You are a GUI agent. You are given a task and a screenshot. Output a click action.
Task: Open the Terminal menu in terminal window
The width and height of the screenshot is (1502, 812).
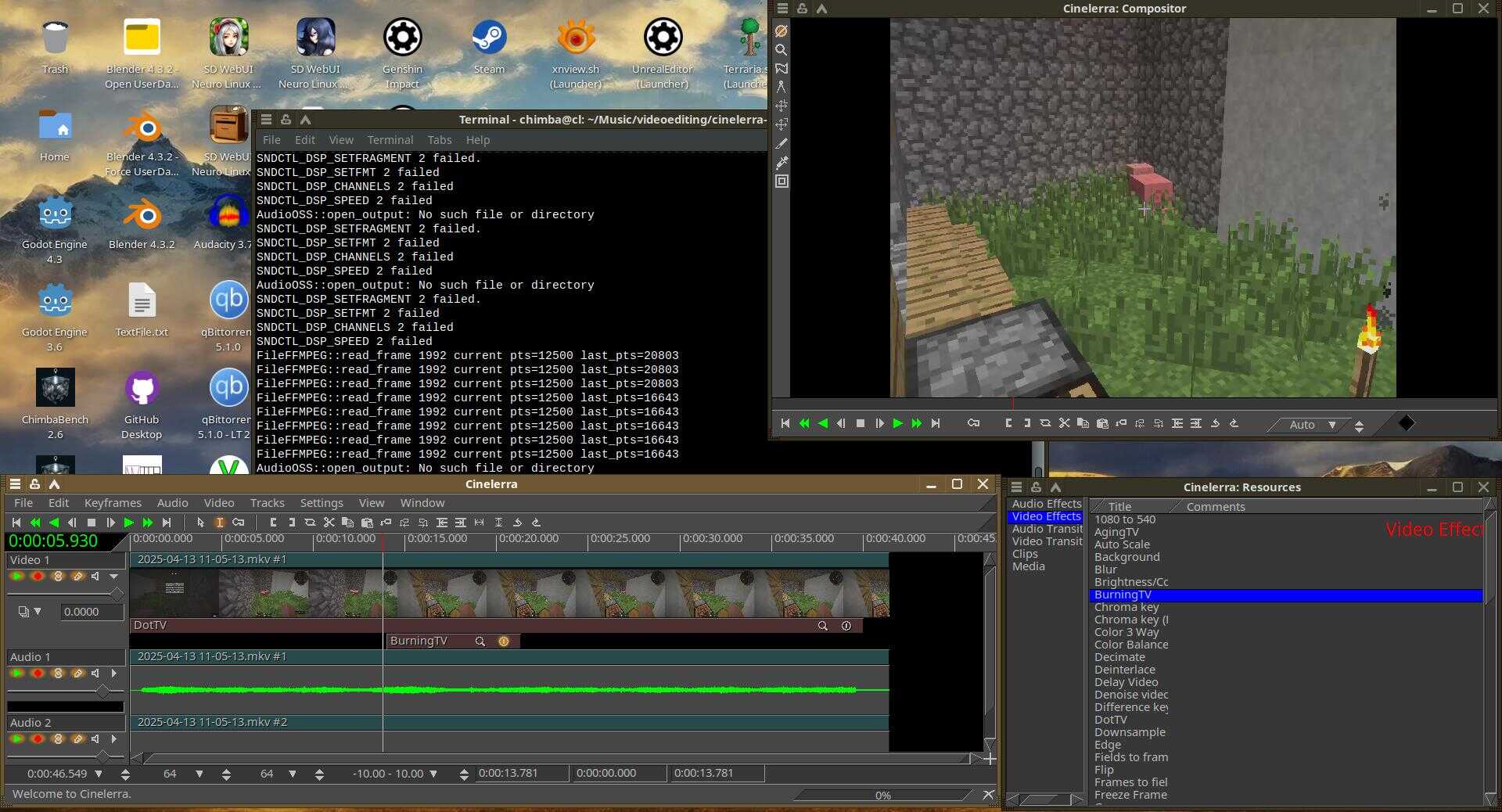[390, 140]
